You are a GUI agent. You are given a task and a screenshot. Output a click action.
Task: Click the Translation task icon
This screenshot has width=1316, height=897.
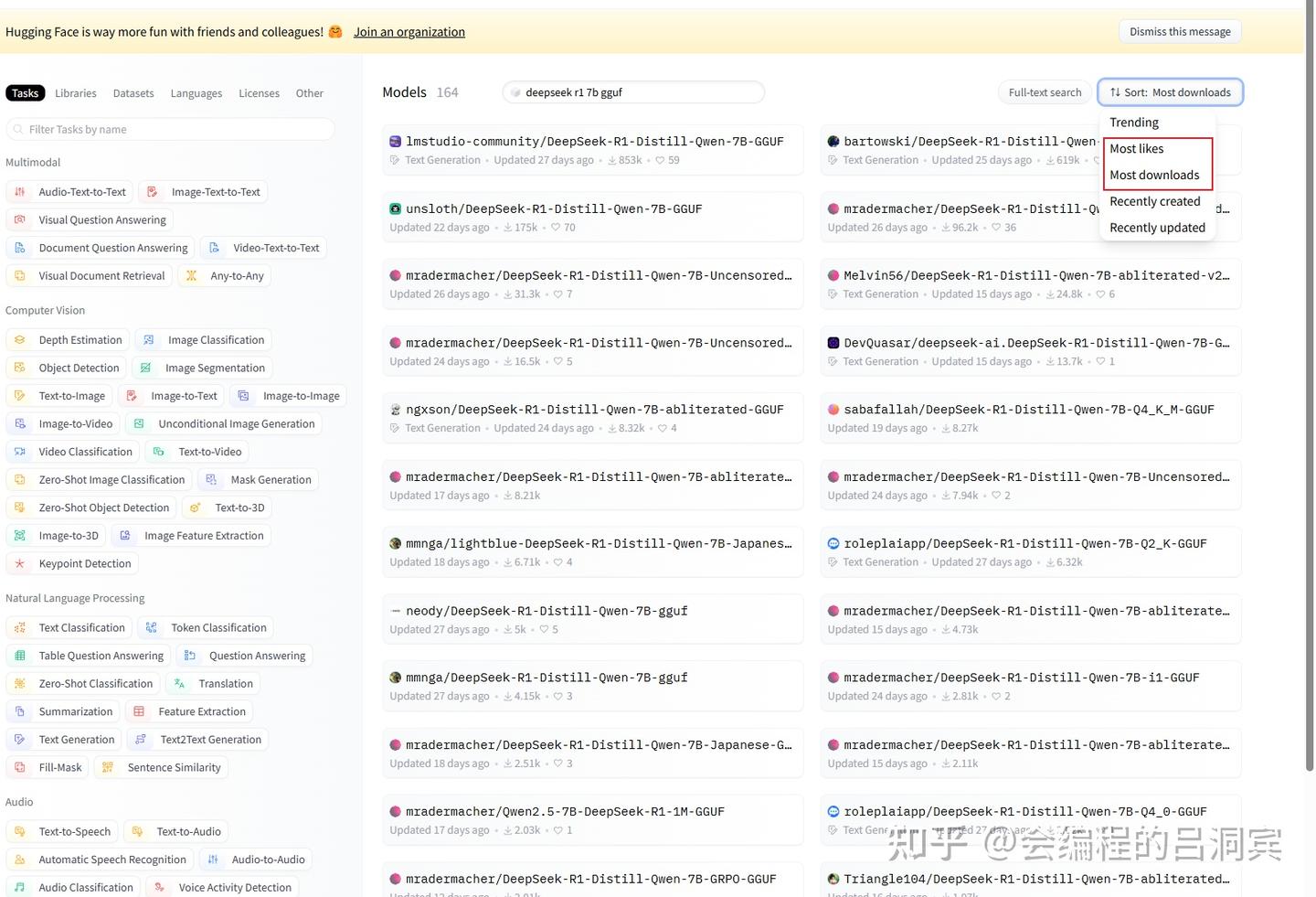[x=180, y=684]
